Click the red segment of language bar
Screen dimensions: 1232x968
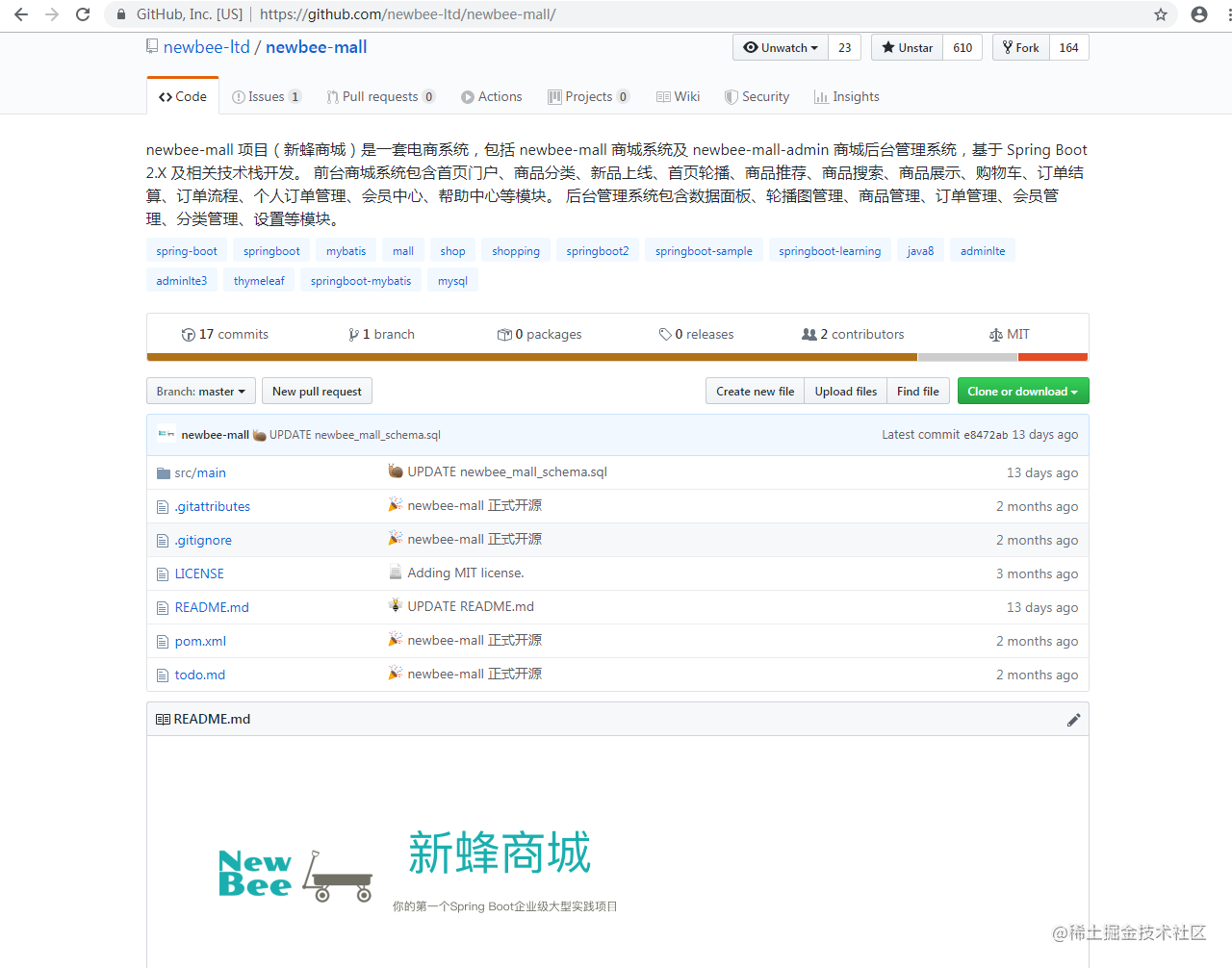pos(1053,357)
